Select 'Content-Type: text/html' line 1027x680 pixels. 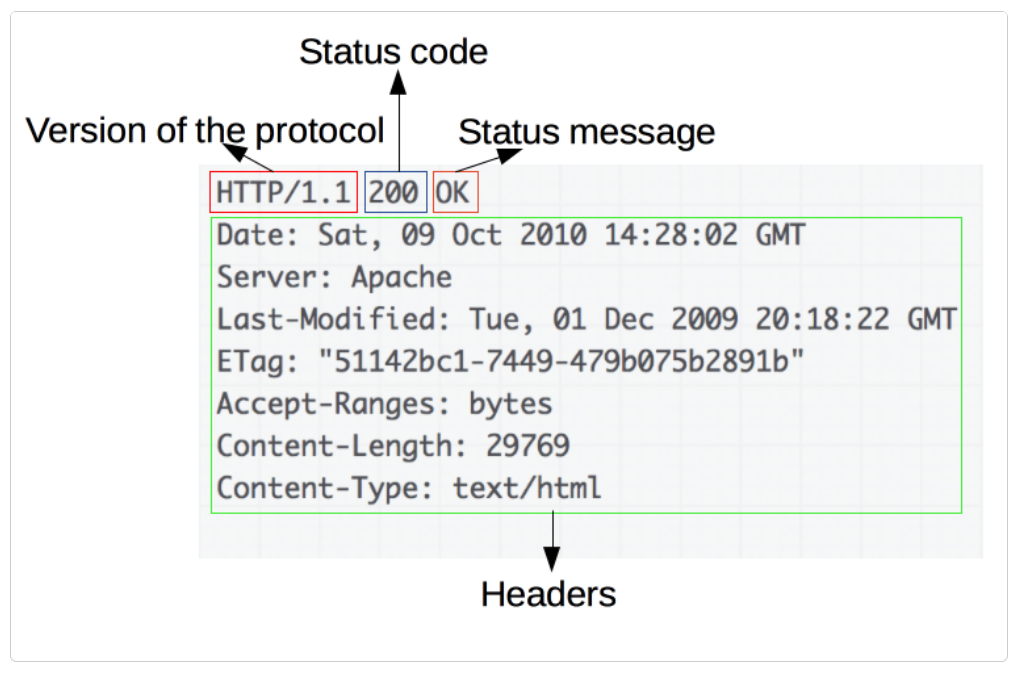(x=409, y=488)
